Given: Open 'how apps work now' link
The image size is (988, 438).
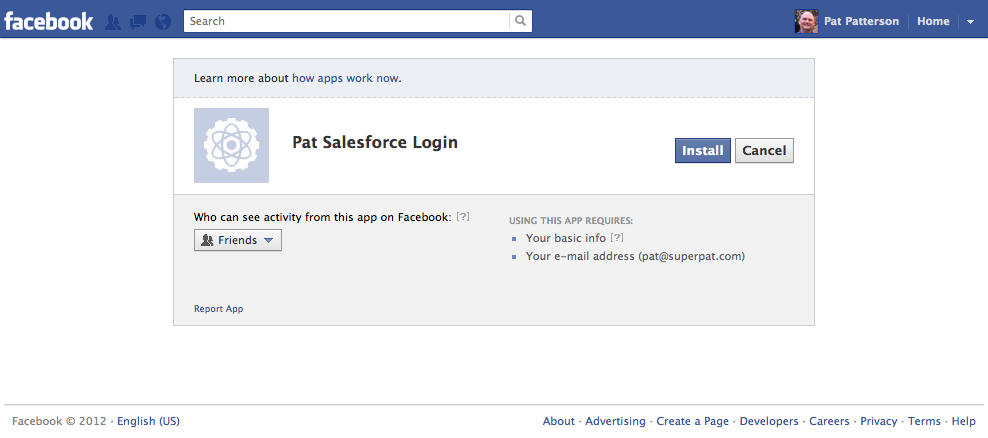Looking at the screenshot, I should coord(345,78).
